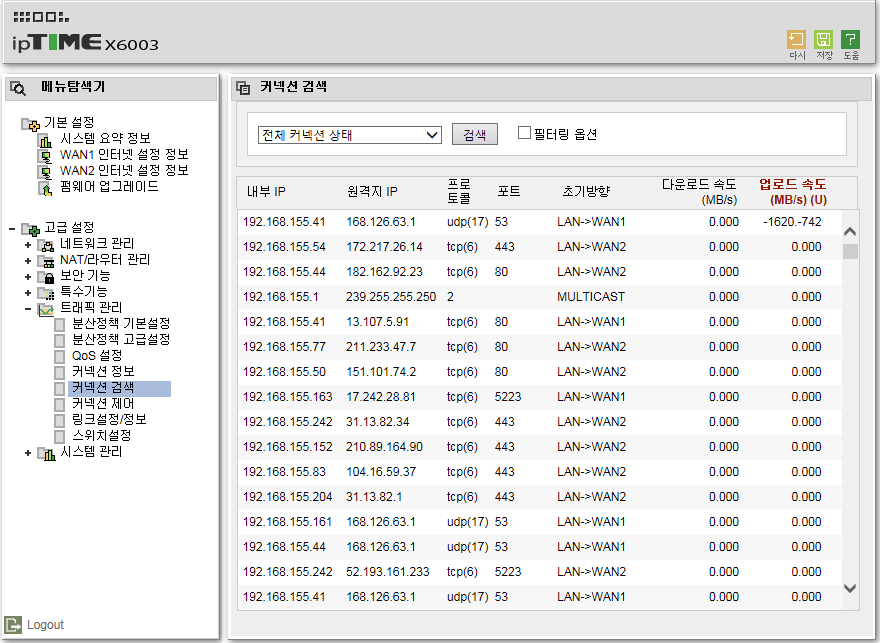Click the connection list scroll down arrow
Screen dimensions: 880x643
850,588
